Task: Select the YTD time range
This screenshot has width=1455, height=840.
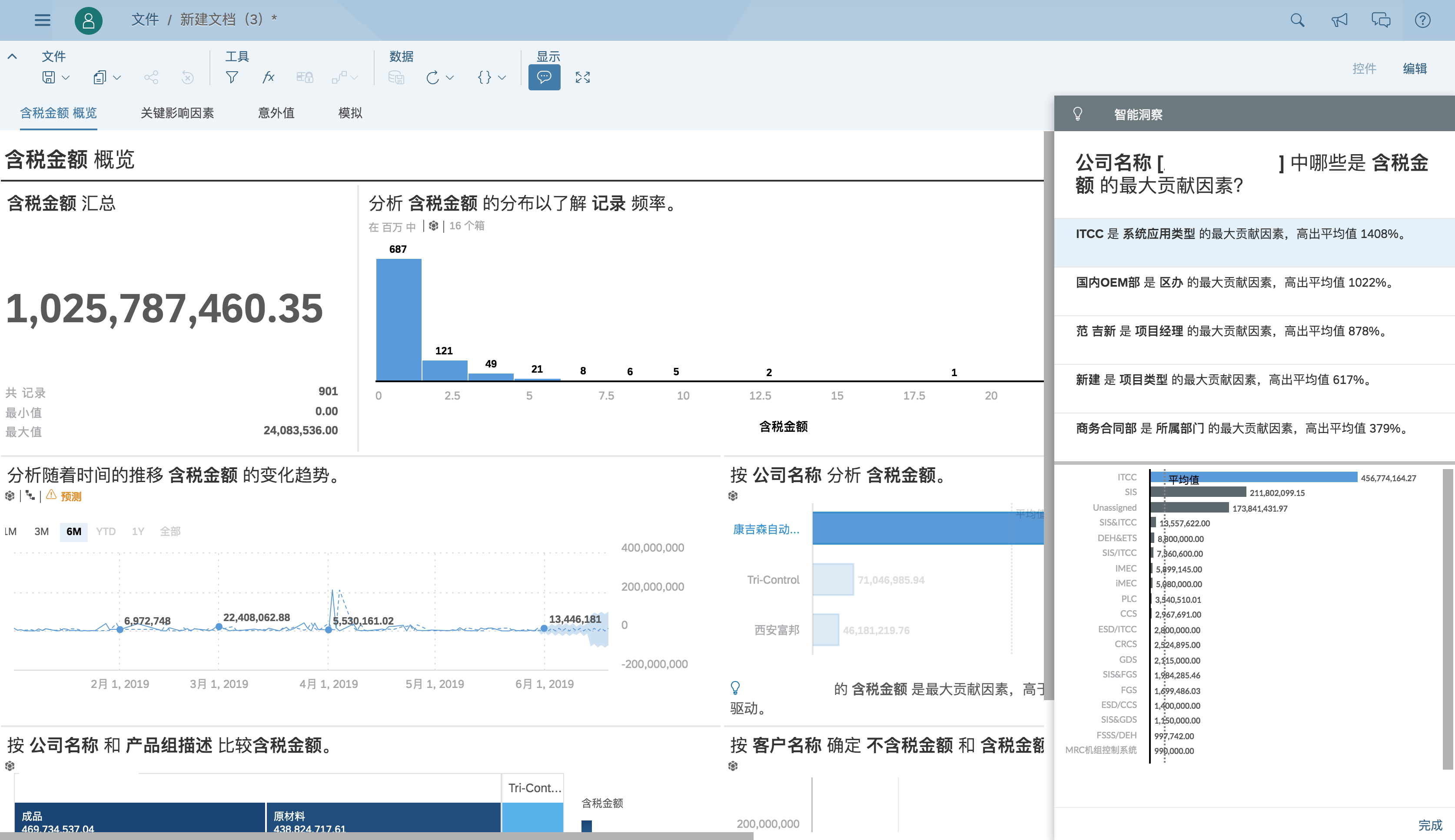Action: coord(106,531)
